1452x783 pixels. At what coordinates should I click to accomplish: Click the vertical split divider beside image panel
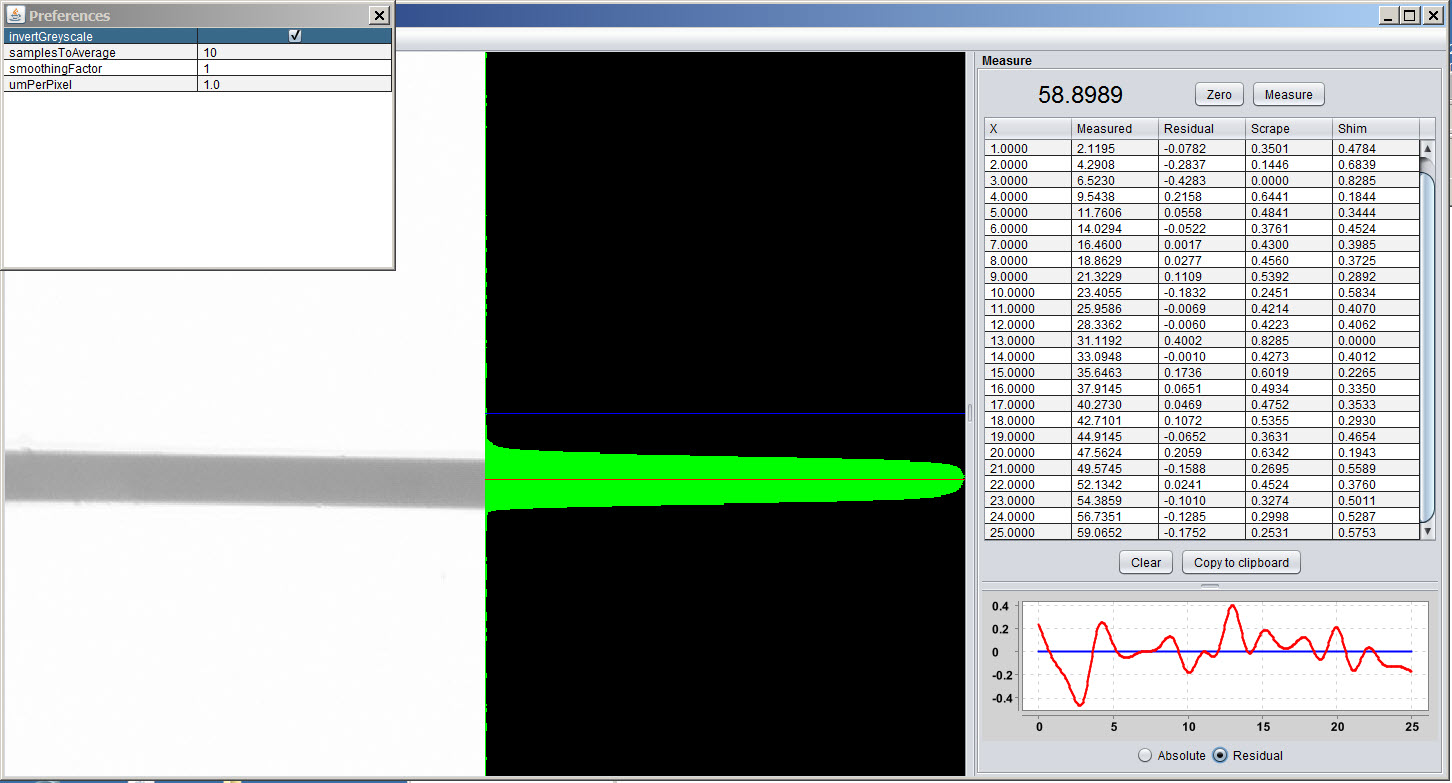click(x=970, y=412)
